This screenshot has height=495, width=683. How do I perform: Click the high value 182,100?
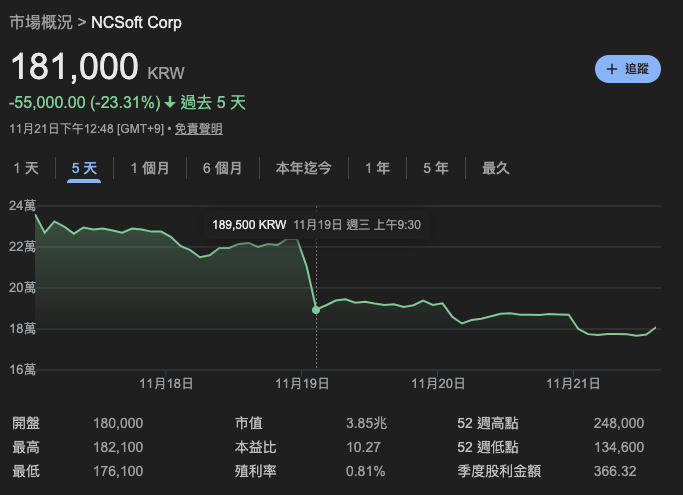[118, 447]
